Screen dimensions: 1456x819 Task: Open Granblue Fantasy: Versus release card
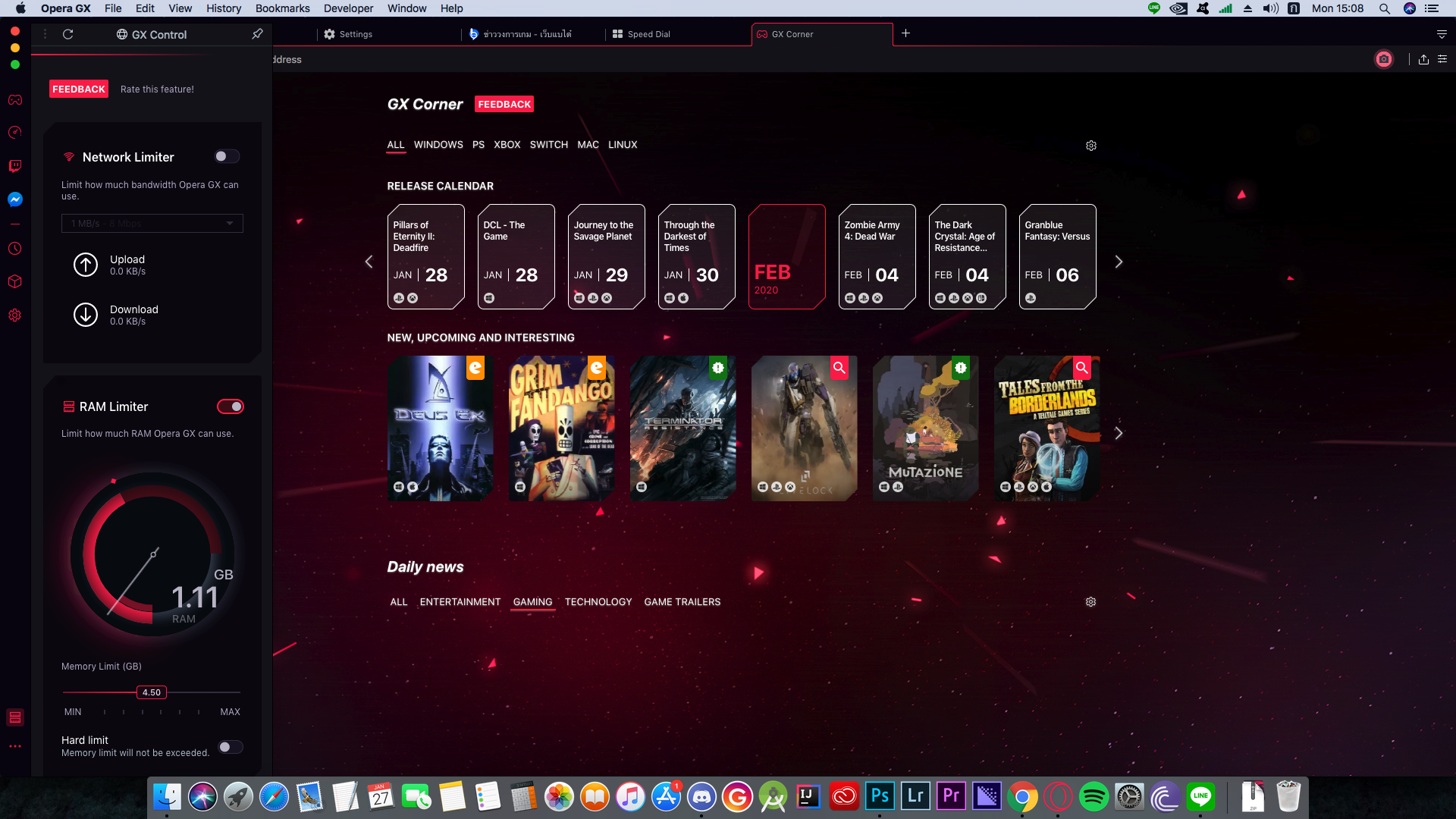1057,256
